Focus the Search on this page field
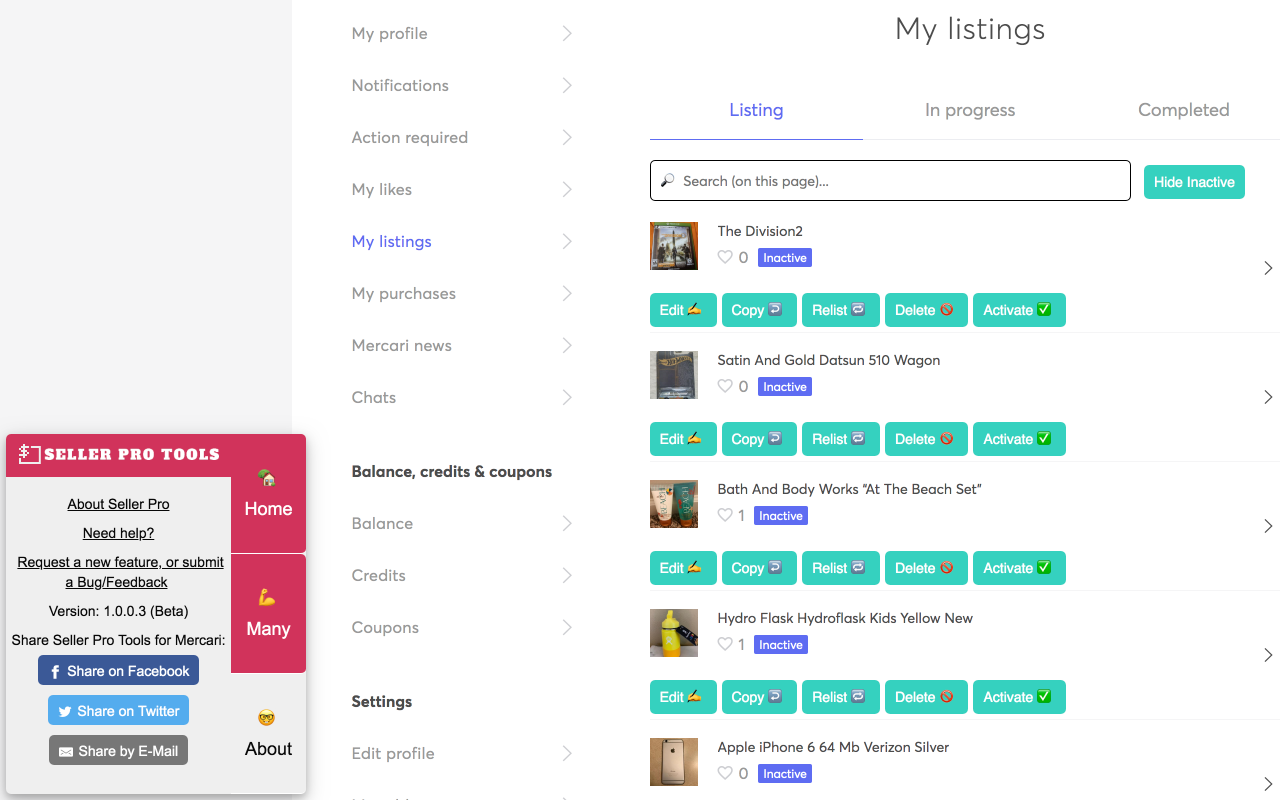1280x800 pixels. (890, 181)
